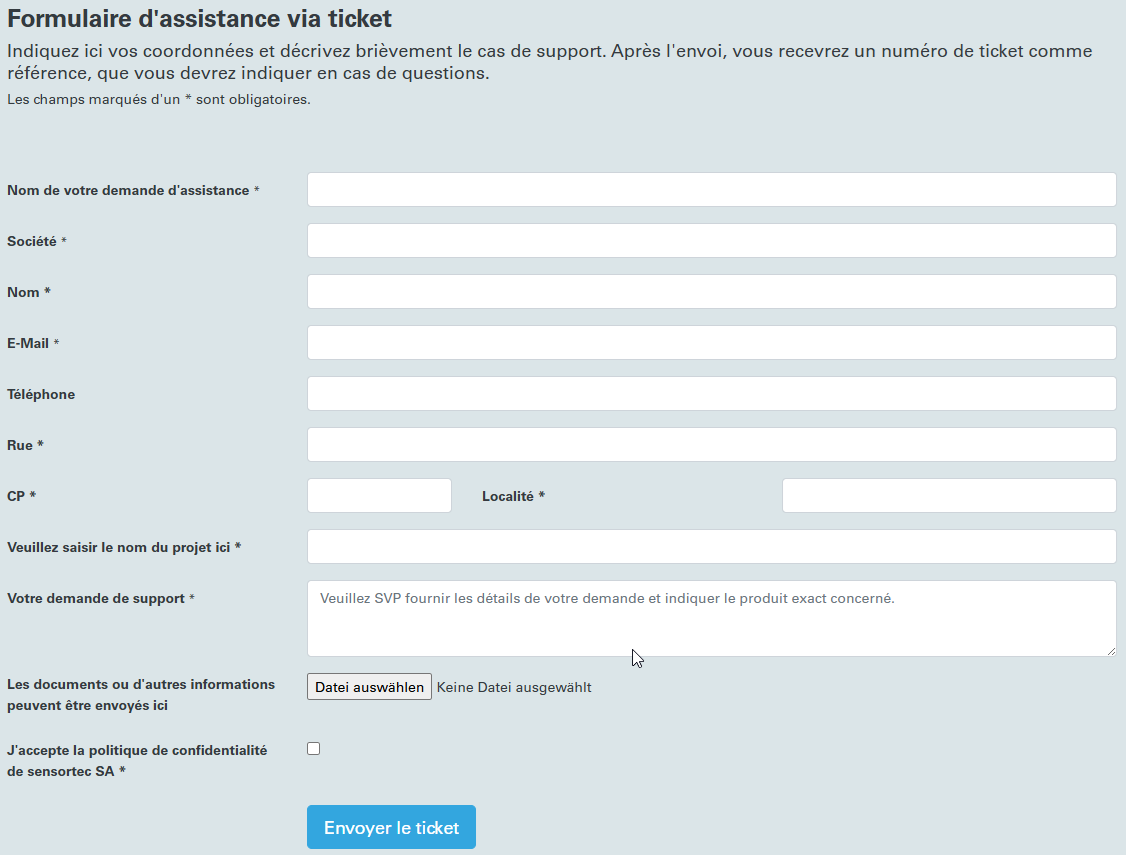This screenshot has height=855, width=1126.
Task: Grab the textarea resize handle corner
Action: (1111, 650)
